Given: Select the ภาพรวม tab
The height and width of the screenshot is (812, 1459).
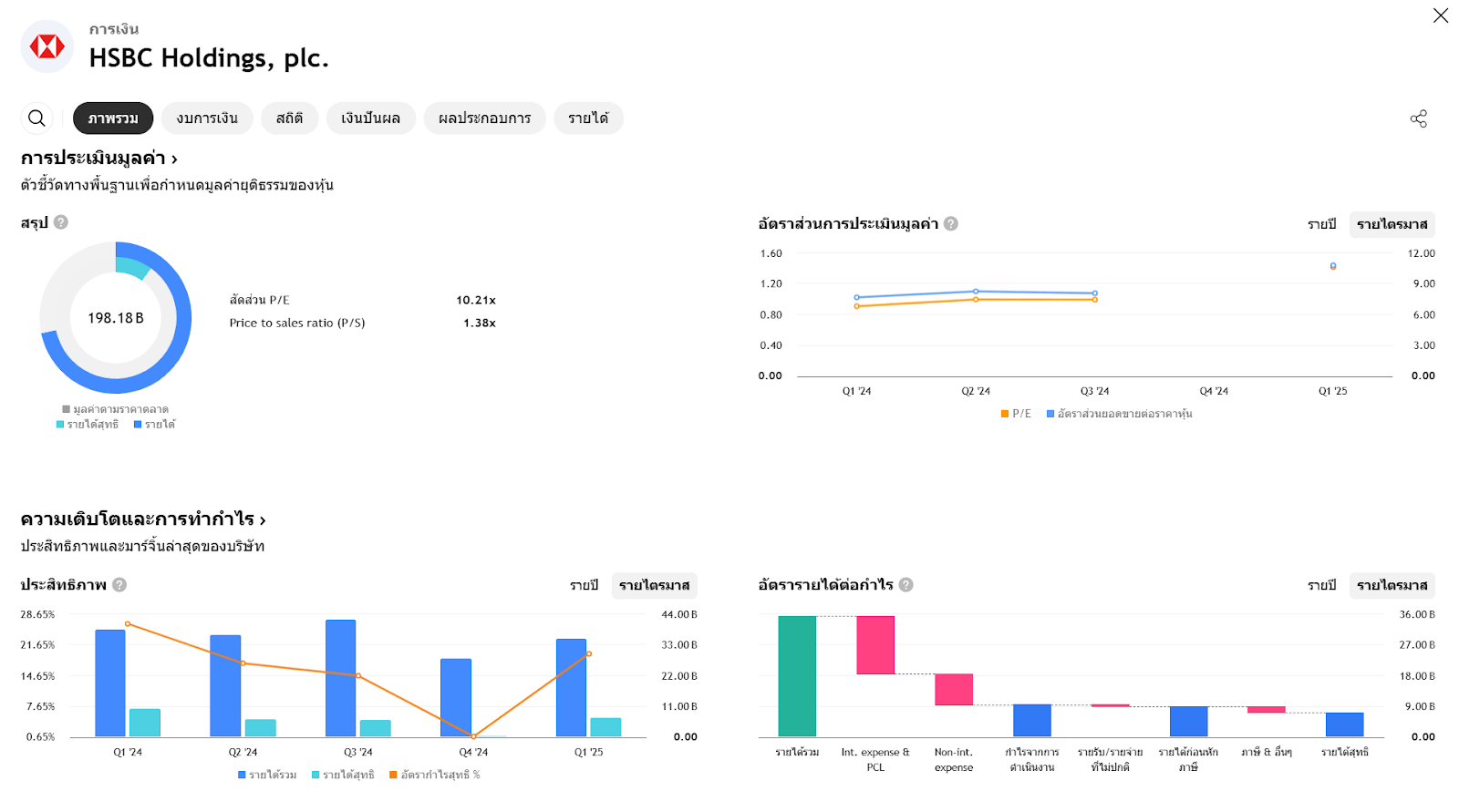Looking at the screenshot, I should coord(113,118).
